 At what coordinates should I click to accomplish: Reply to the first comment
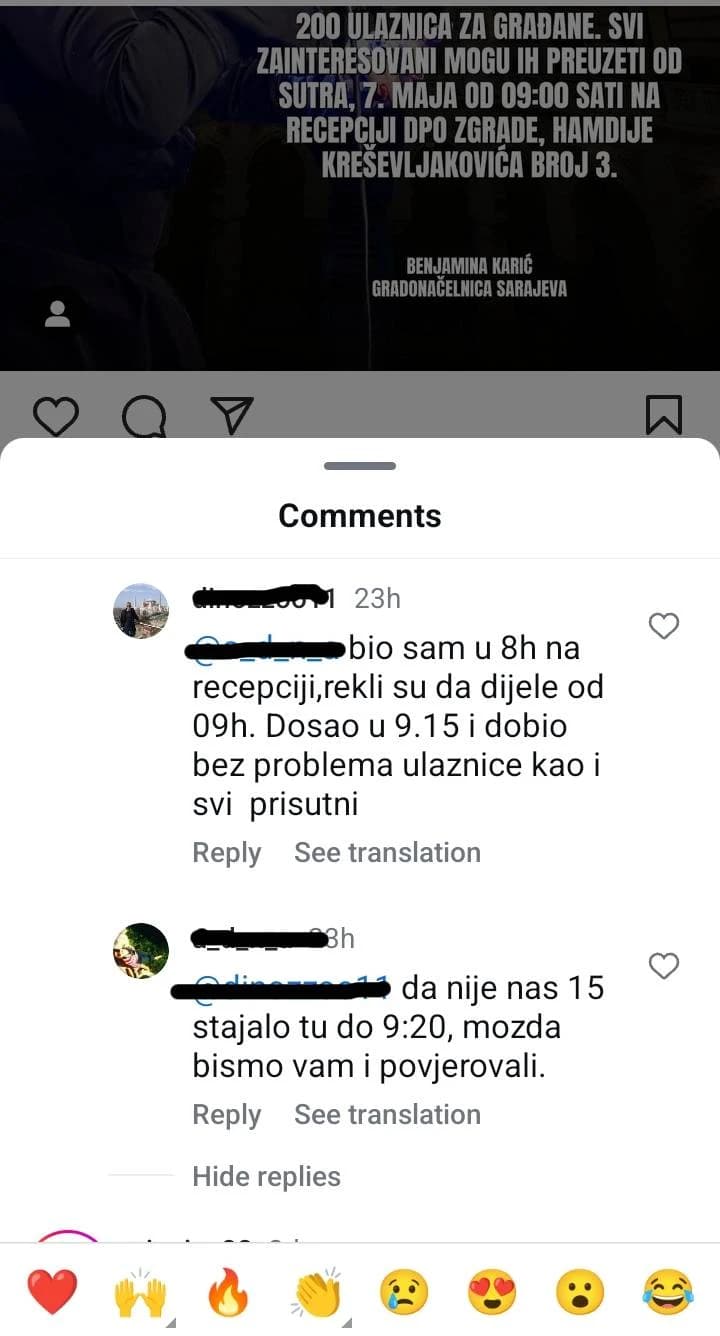tap(227, 853)
